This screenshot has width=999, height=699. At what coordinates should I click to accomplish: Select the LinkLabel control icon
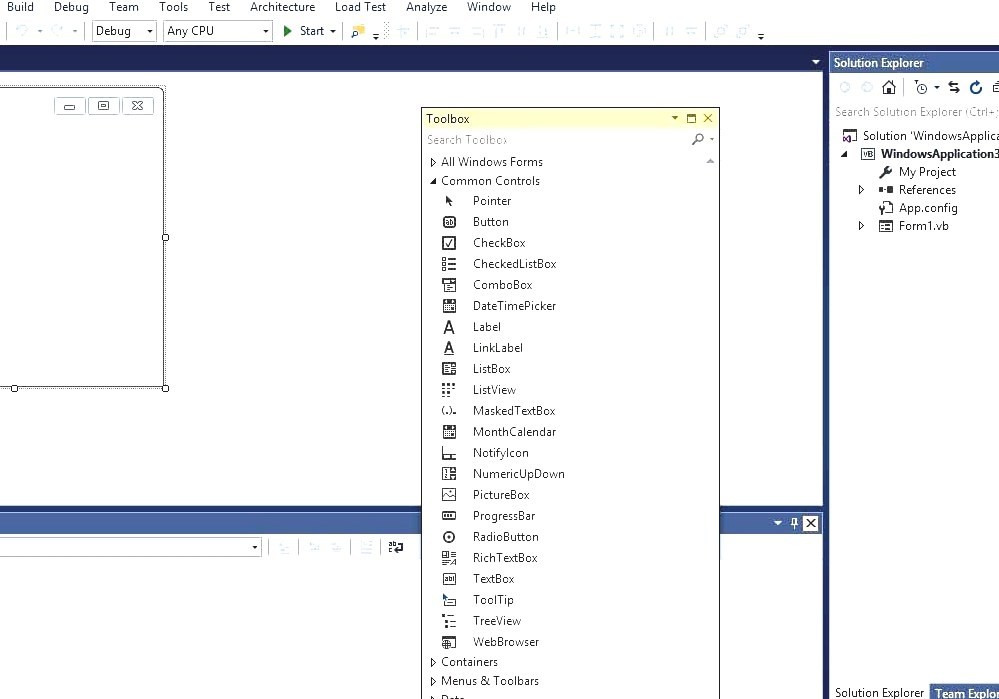pos(449,348)
